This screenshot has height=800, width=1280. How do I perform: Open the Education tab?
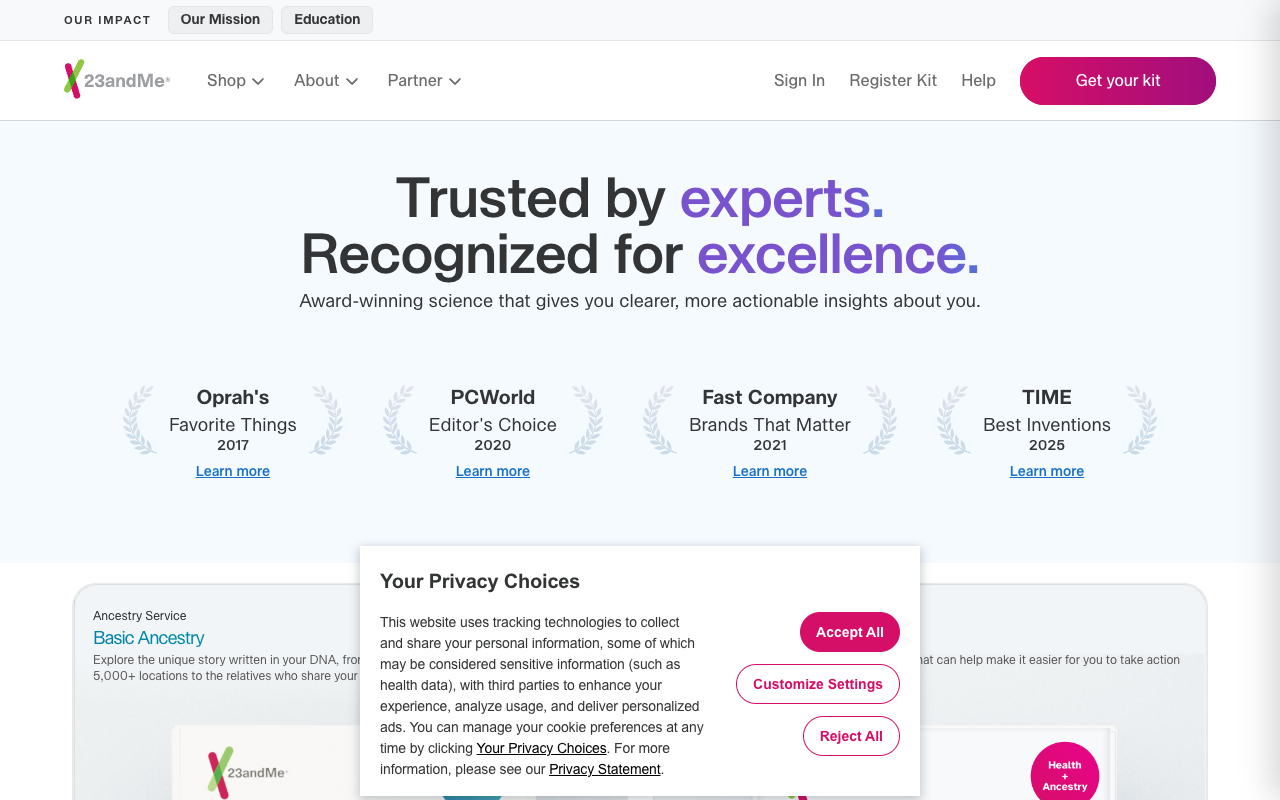[327, 20]
